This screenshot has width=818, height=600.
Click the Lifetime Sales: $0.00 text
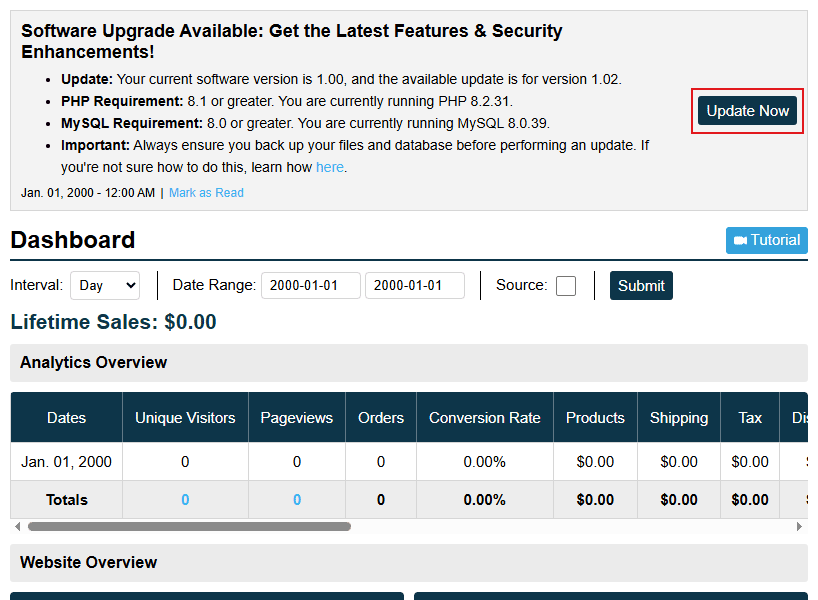tap(113, 322)
